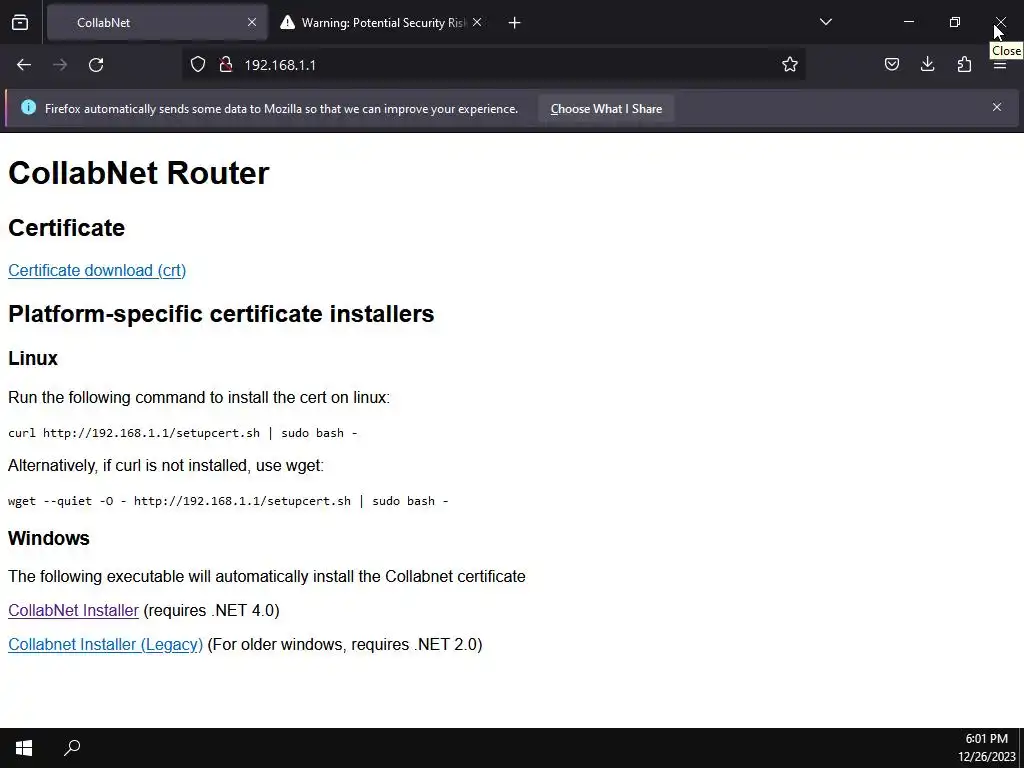This screenshot has height=768, width=1024.
Task: Open a new tab with plus icon
Action: [x=515, y=23]
